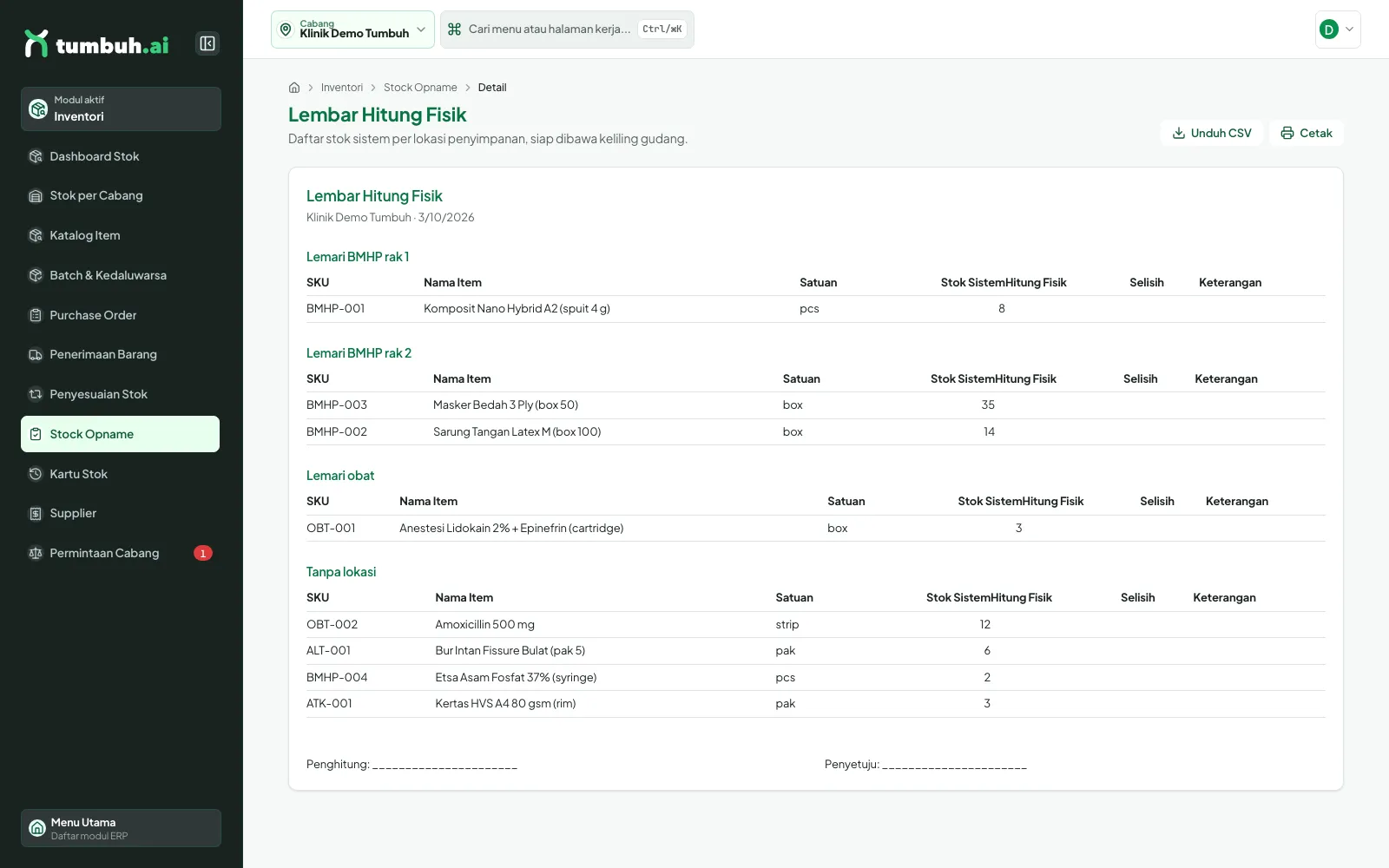Select Amoxicillin 500 mg item name
The width and height of the screenshot is (1389, 868).
pyautogui.click(x=485, y=624)
